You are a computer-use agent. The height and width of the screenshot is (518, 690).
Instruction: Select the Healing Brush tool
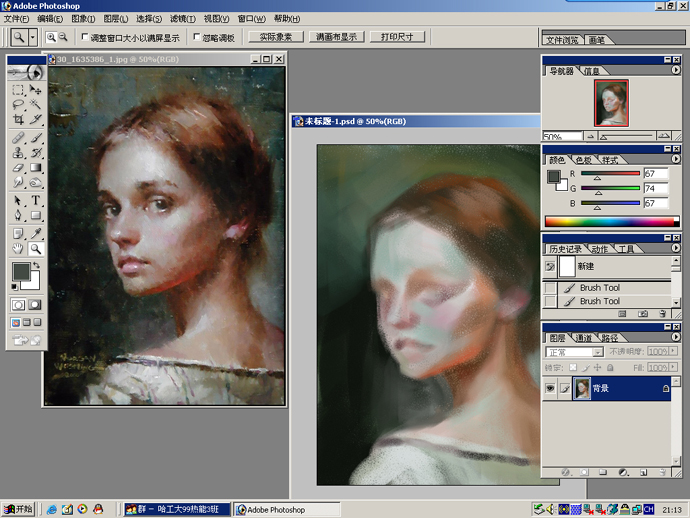pos(18,138)
